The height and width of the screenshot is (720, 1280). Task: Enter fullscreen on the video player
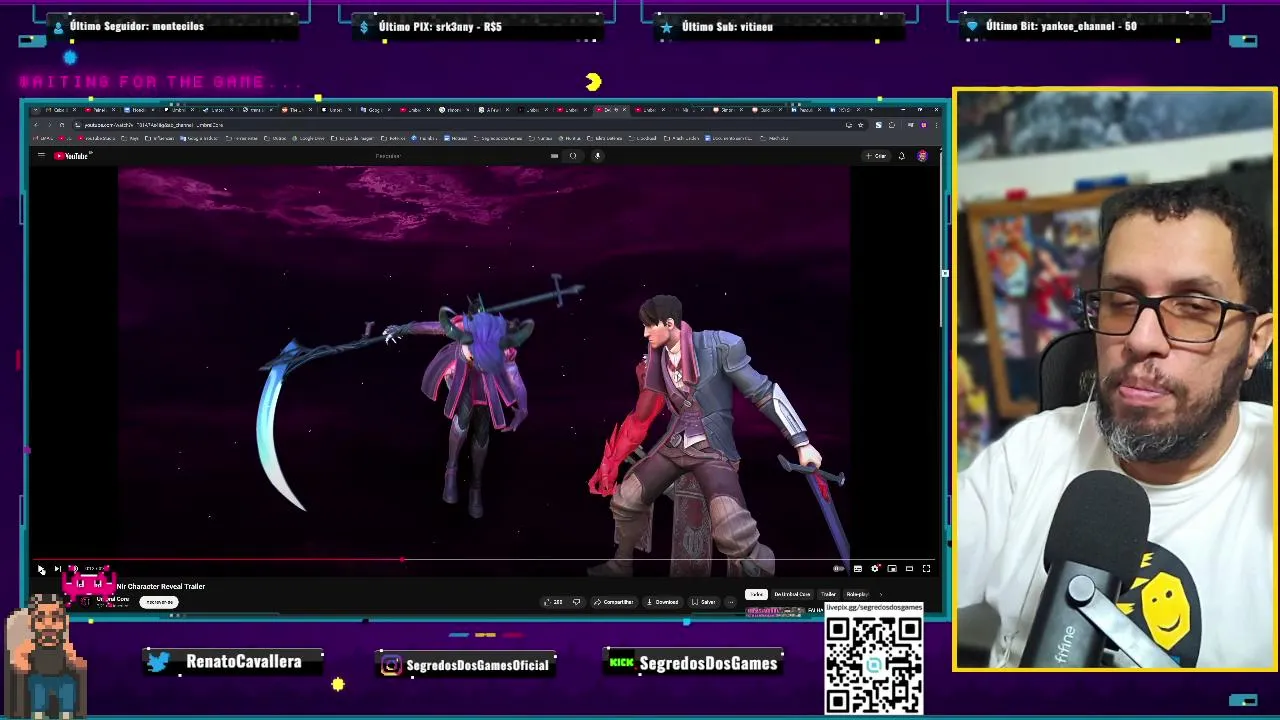[926, 568]
